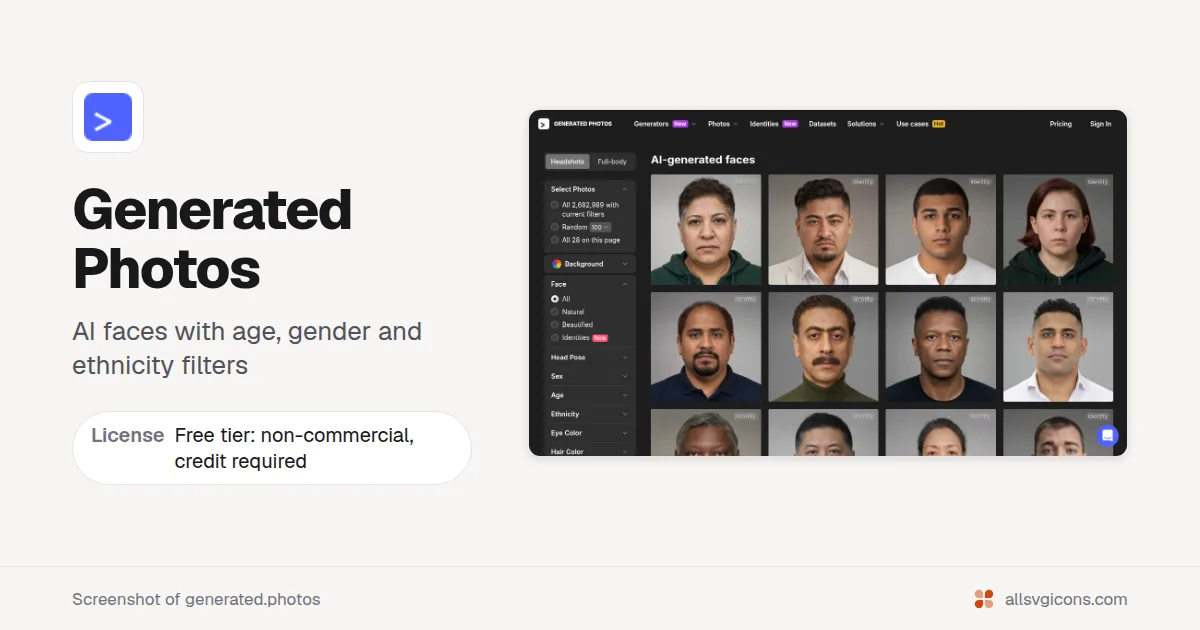Click the allsvgicons.com orange logo icon

[x=984, y=599]
